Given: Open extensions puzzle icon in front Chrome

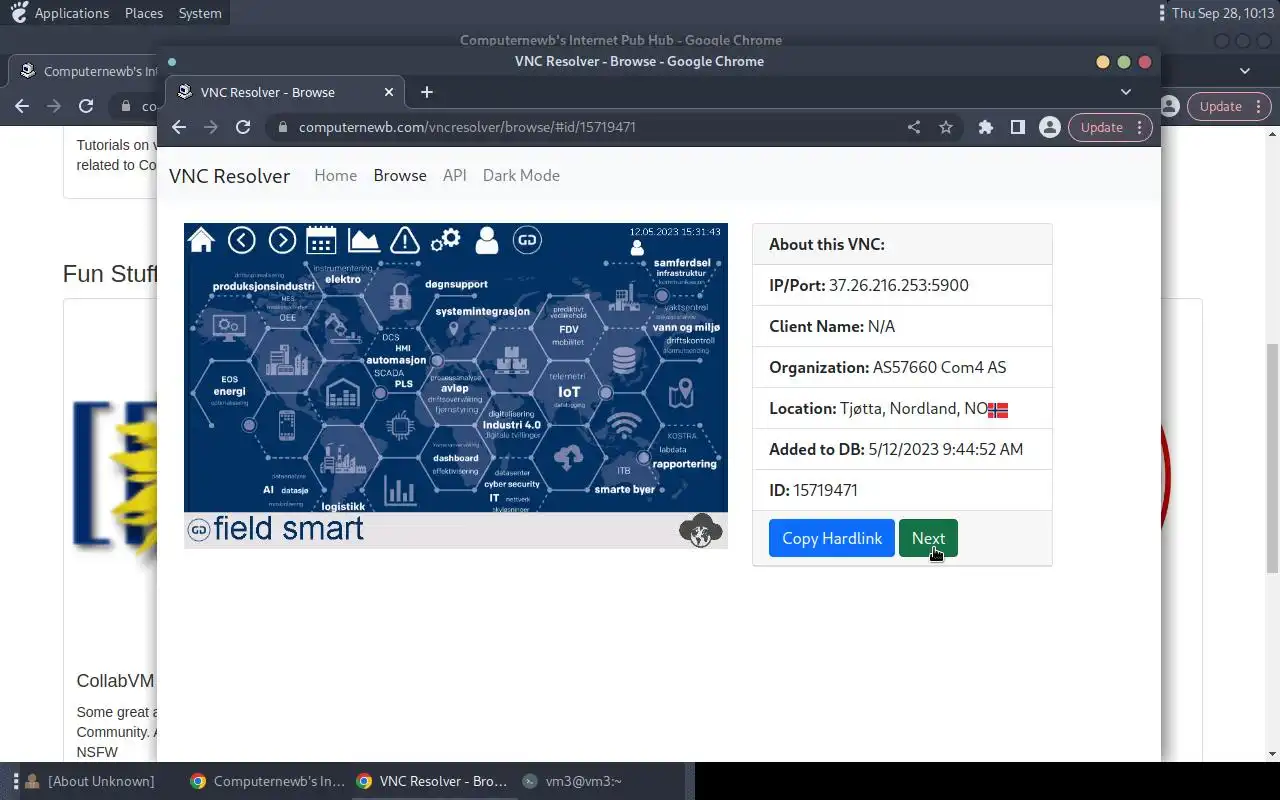Looking at the screenshot, I should click(986, 127).
